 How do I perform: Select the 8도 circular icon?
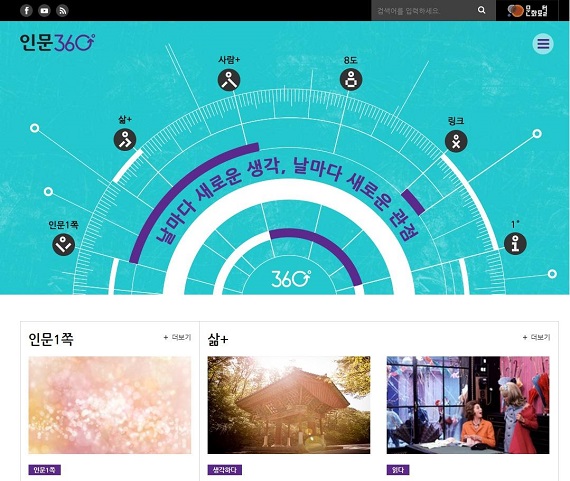click(351, 80)
